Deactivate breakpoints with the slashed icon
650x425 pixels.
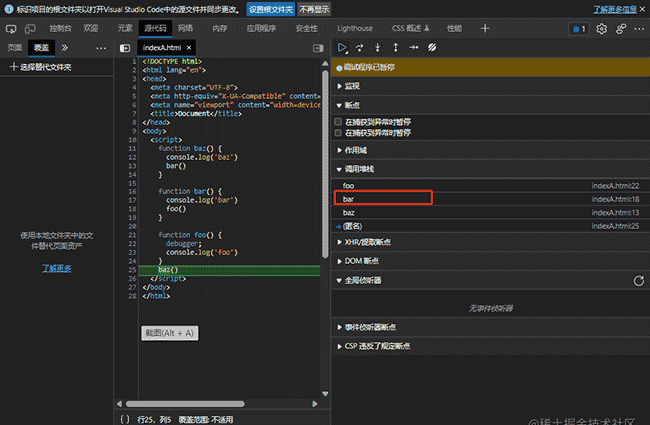(x=432, y=48)
